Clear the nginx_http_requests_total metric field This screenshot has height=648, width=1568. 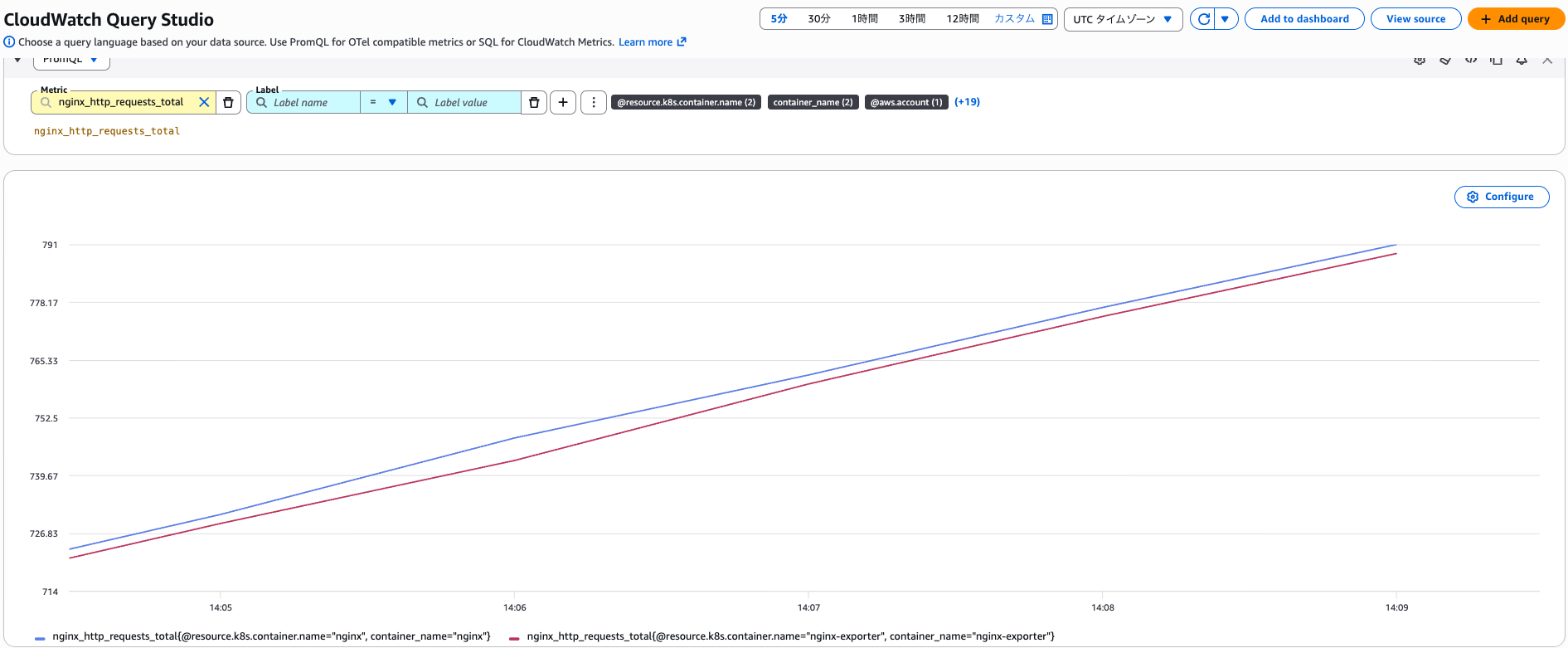(204, 102)
